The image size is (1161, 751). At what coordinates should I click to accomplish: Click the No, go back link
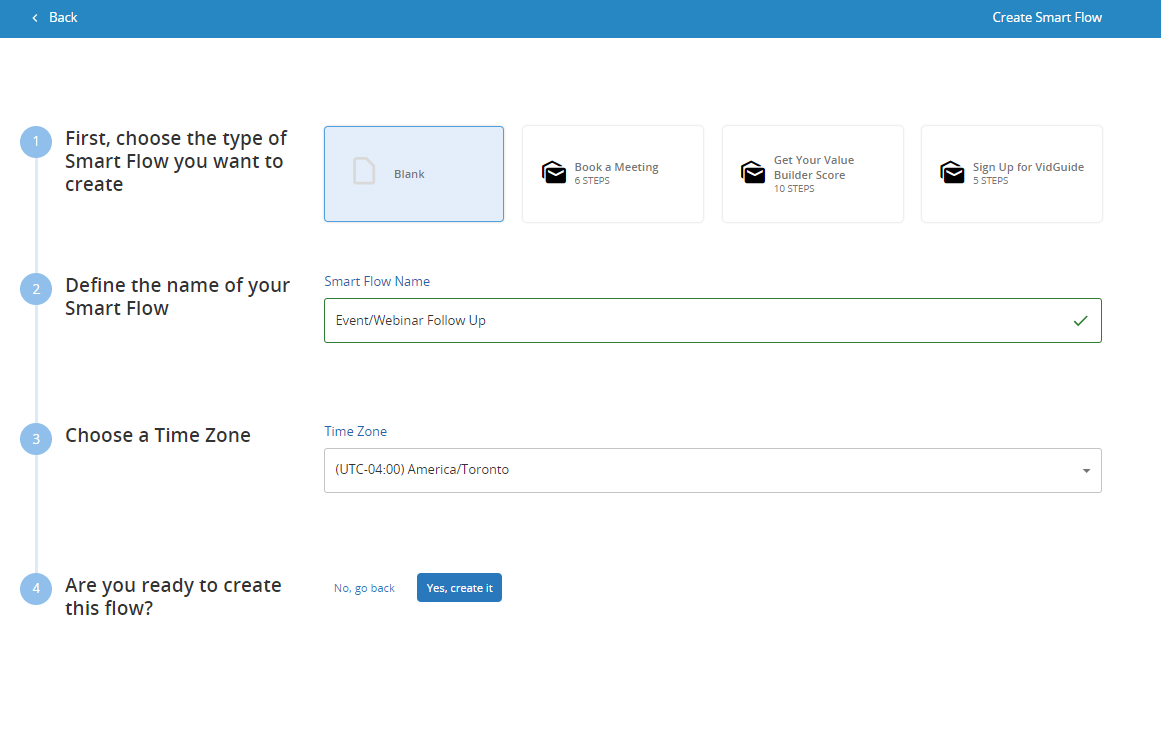[364, 587]
